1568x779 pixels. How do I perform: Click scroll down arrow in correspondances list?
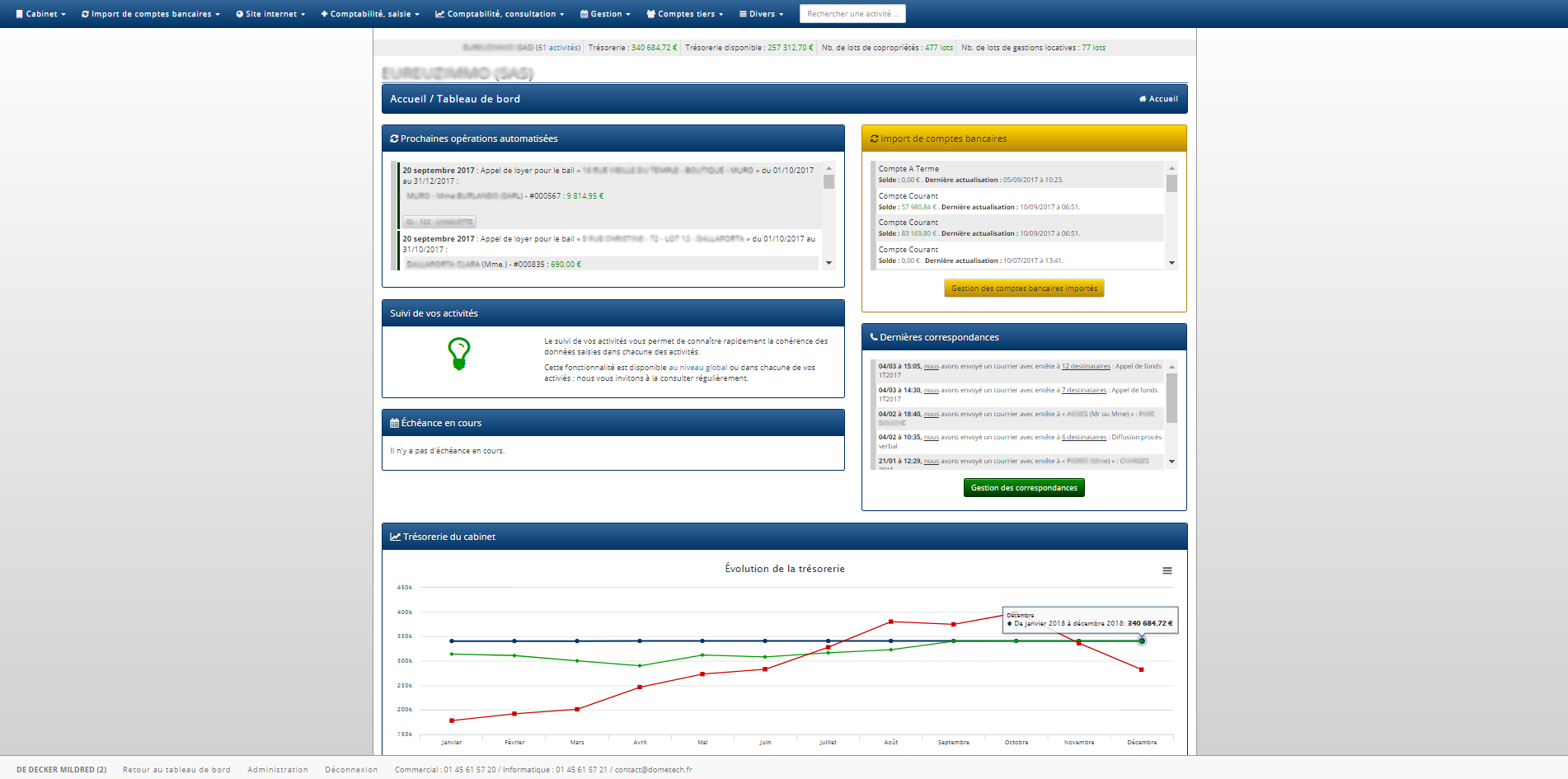(1171, 462)
